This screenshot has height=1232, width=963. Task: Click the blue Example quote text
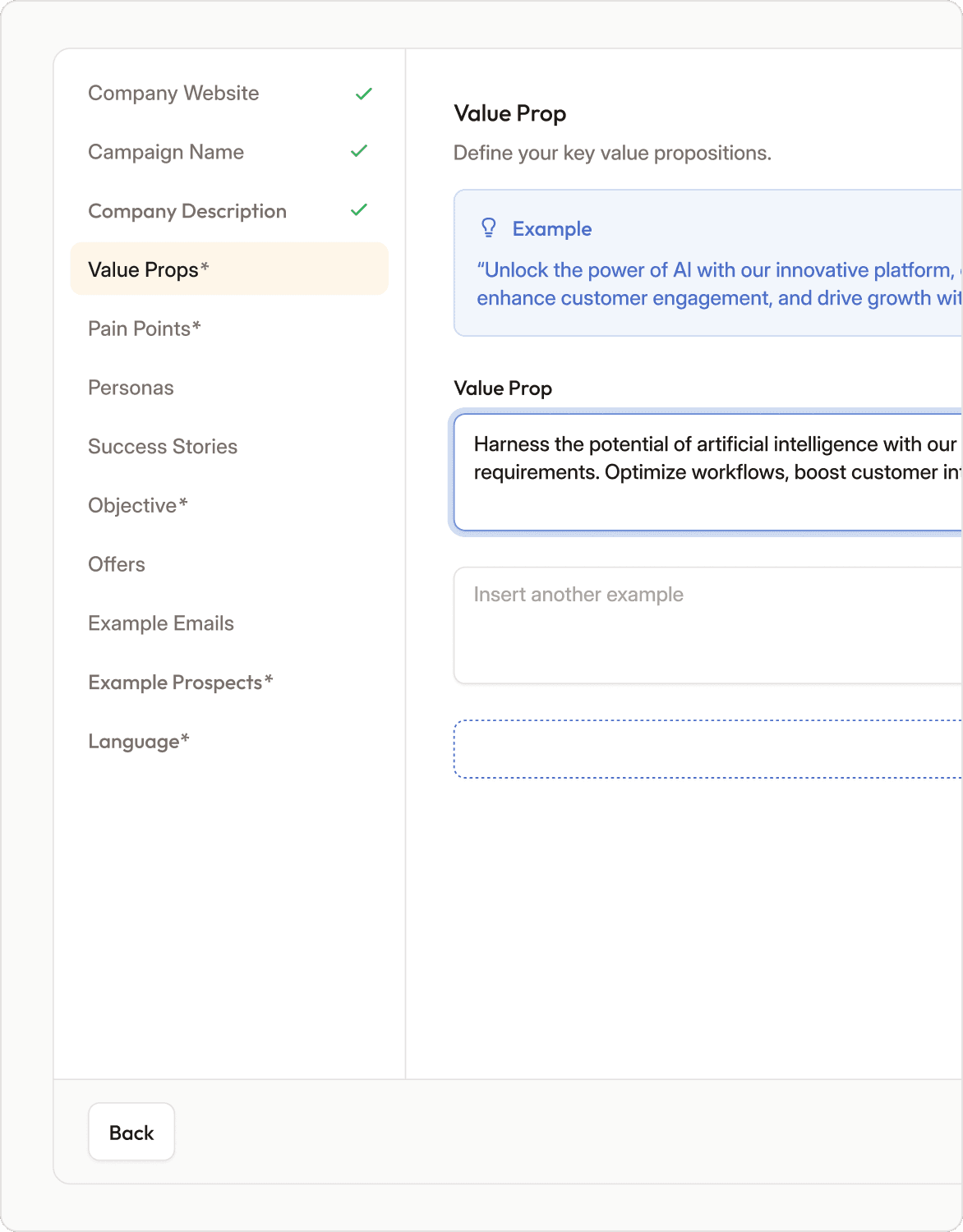click(x=719, y=284)
